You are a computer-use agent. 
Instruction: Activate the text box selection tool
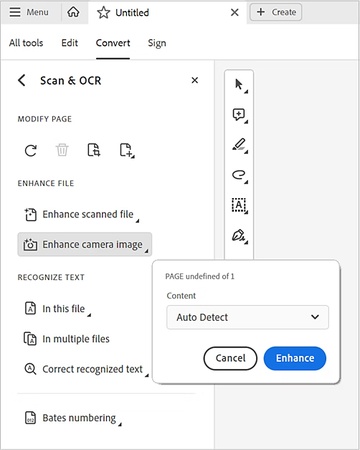click(239, 205)
